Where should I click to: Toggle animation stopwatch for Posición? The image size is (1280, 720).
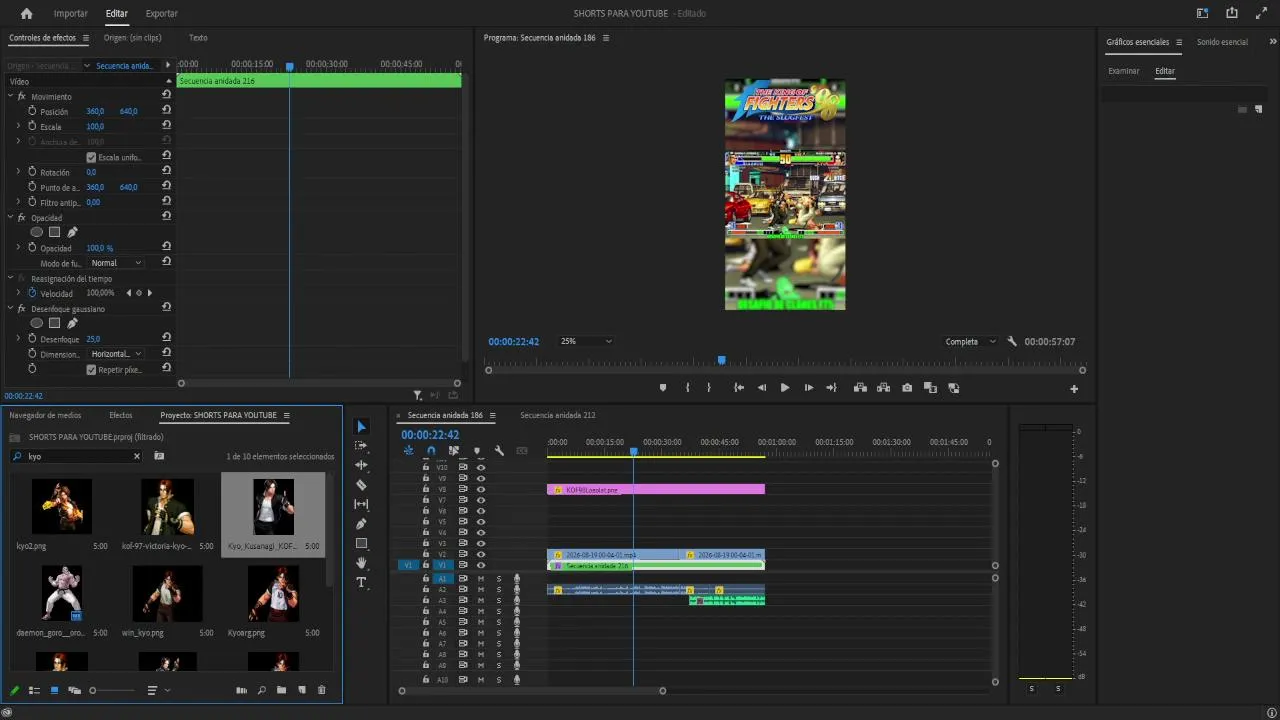pyautogui.click(x=32, y=111)
